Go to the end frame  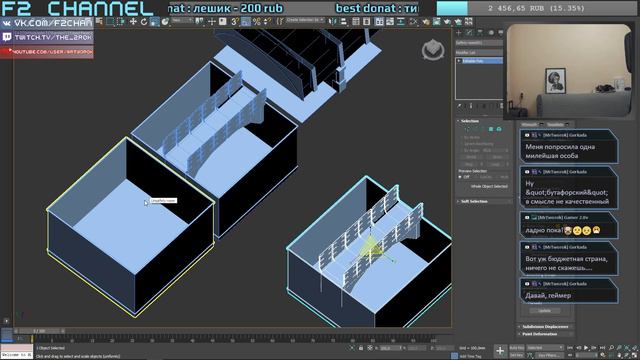tap(602, 348)
